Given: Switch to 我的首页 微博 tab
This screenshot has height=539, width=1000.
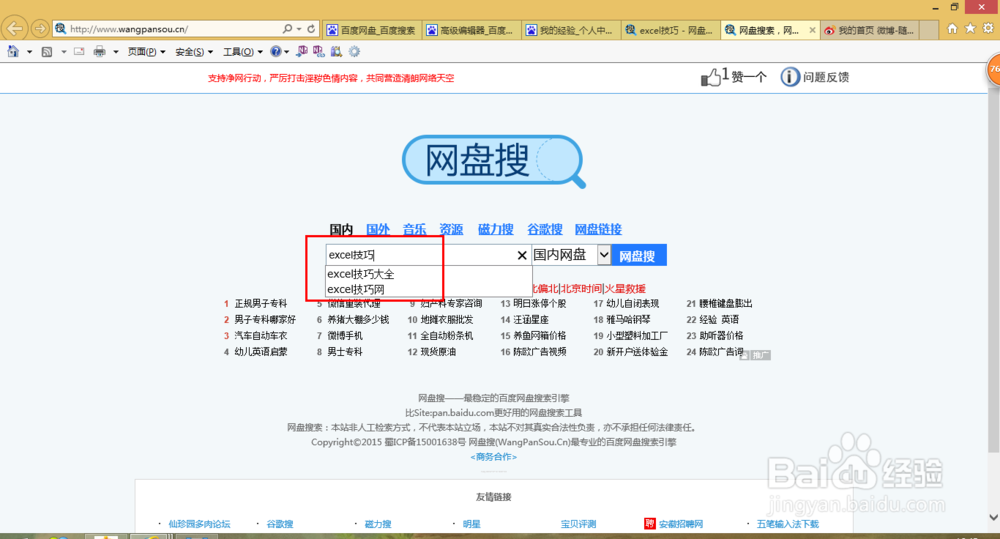Looking at the screenshot, I should pyautogui.click(x=870, y=30).
